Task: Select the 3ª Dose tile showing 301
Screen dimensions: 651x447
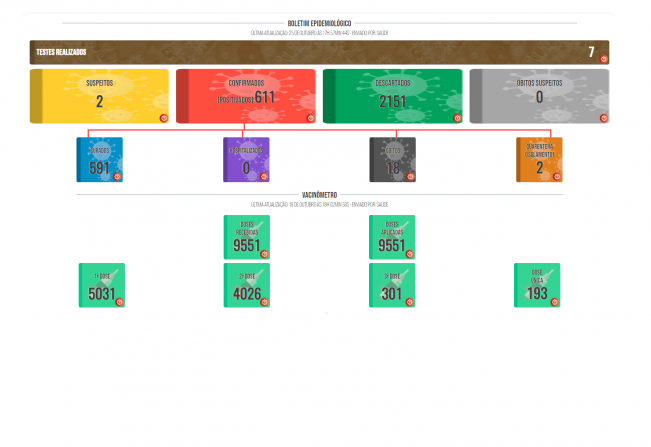Action: (x=392, y=286)
